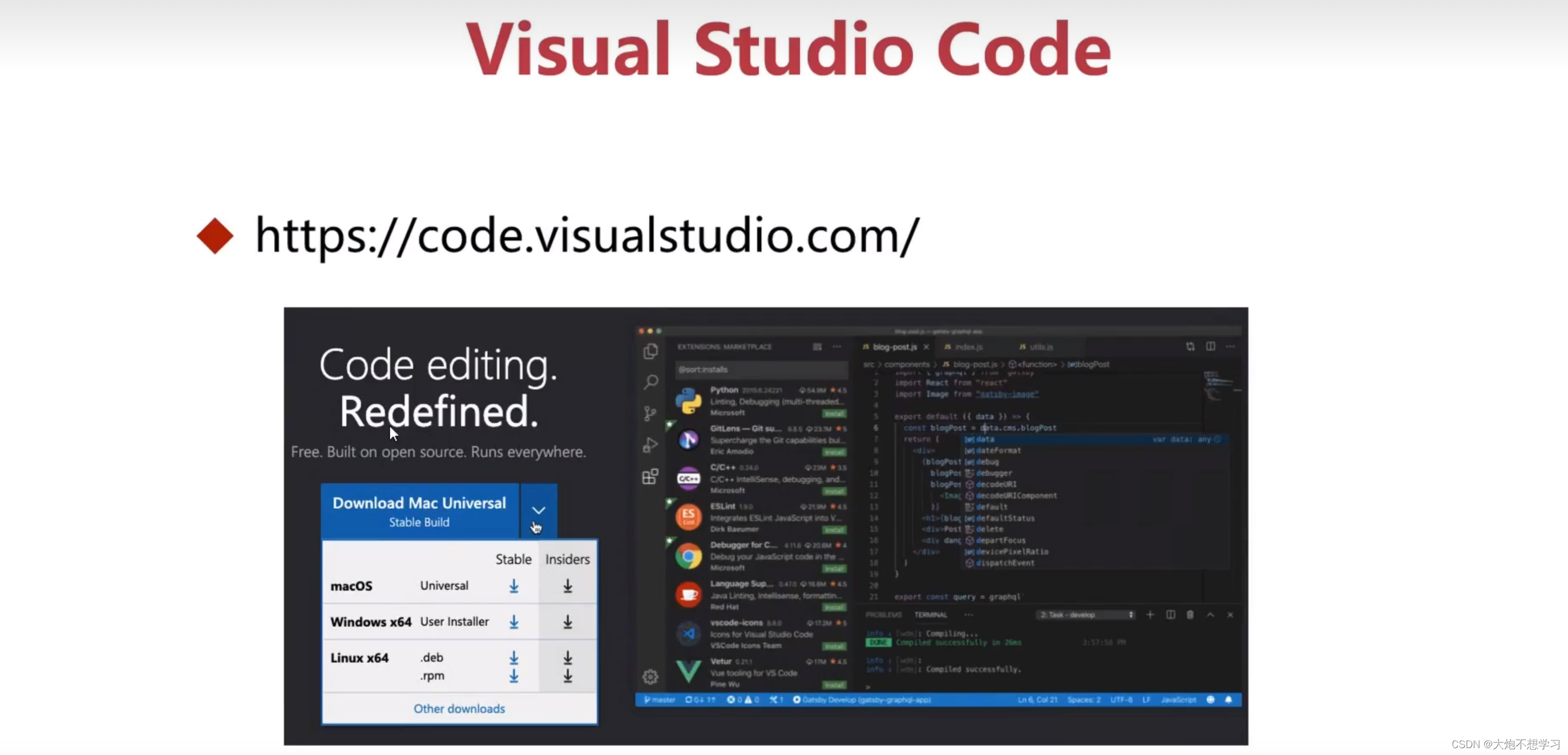Click the Search magnifier icon in activity bar
Screen dimensions: 1568x755
[x=650, y=382]
